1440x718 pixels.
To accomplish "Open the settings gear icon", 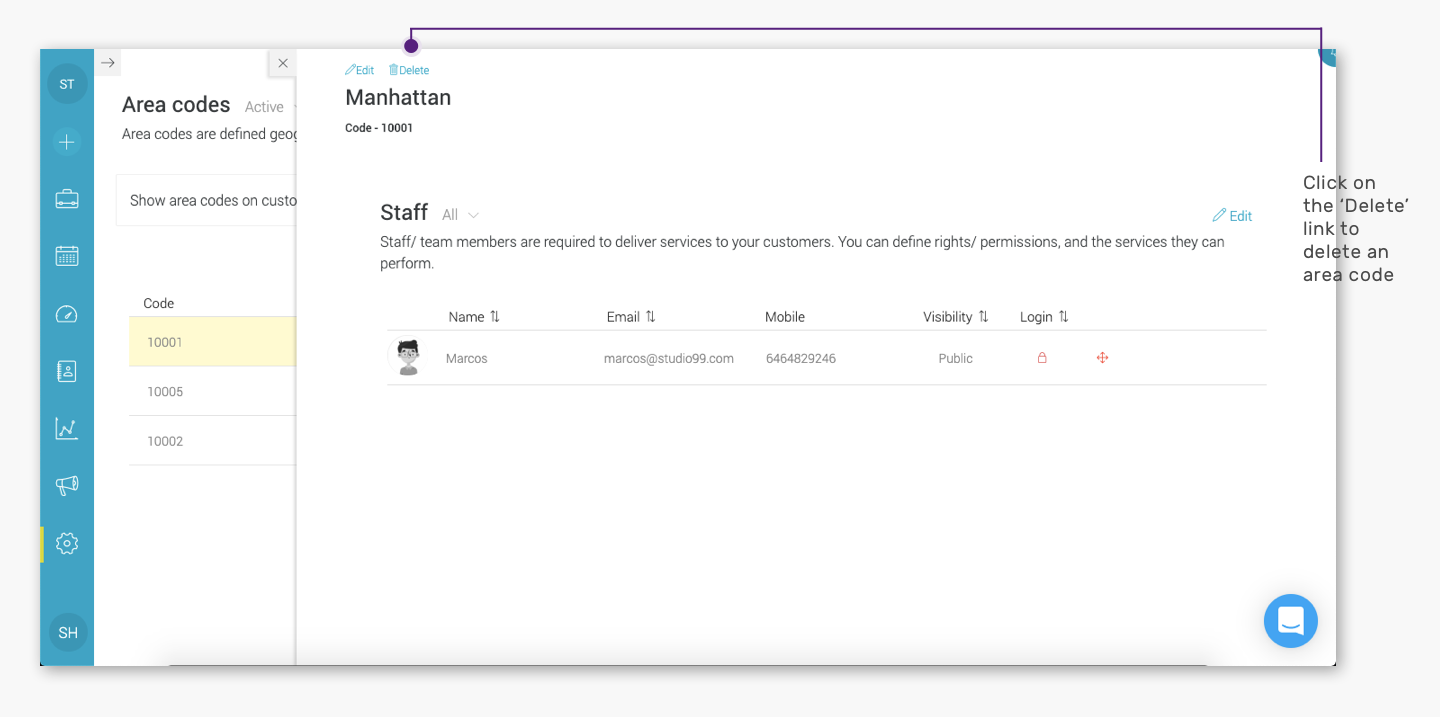I will [67, 544].
